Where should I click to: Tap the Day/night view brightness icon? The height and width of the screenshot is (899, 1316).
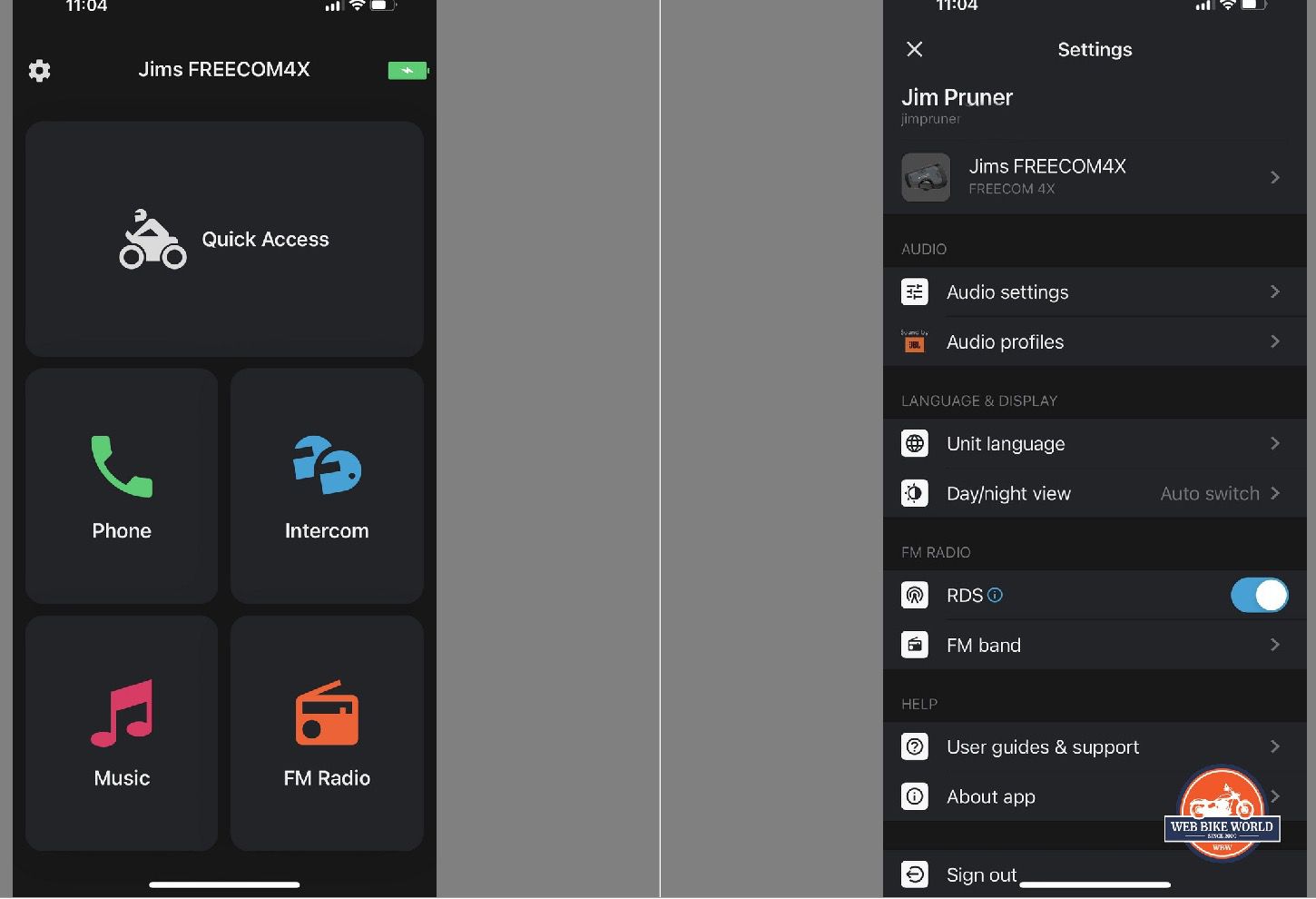(x=915, y=493)
